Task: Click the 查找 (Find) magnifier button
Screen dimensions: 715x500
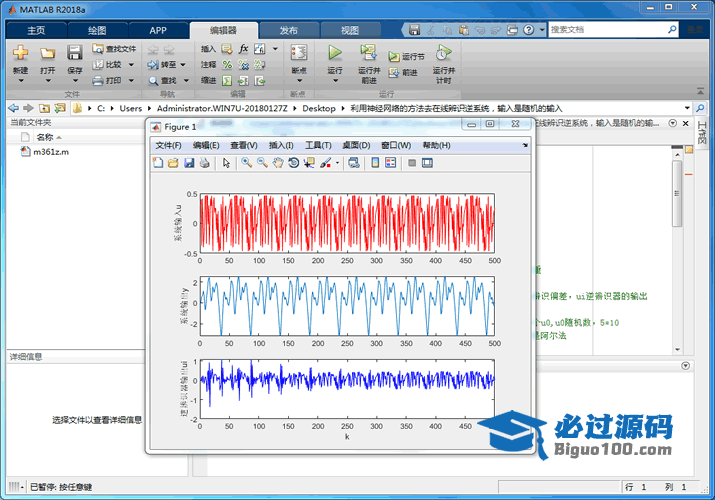Action: click(x=163, y=81)
